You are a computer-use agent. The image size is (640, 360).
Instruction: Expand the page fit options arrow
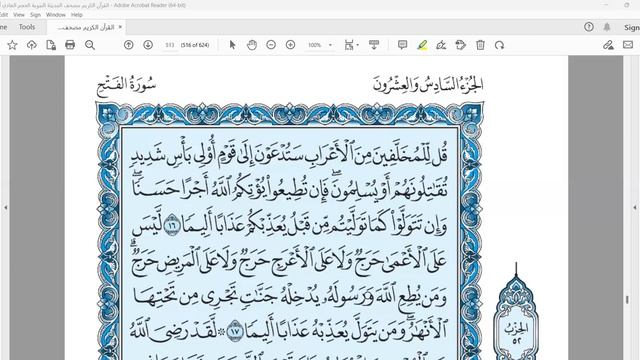pos(358,45)
